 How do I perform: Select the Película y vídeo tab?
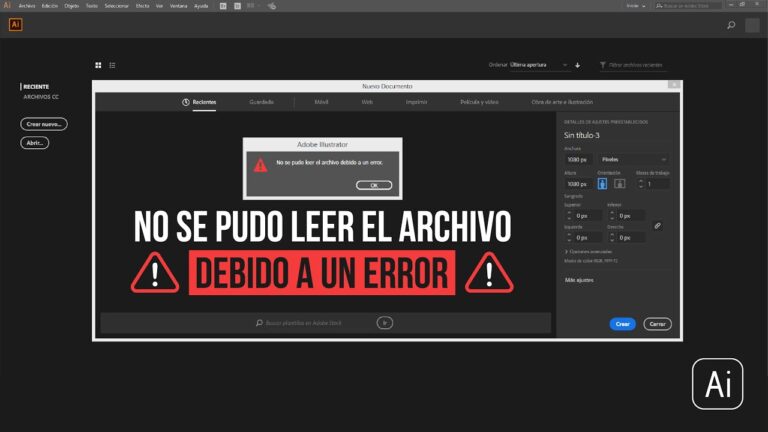click(479, 102)
